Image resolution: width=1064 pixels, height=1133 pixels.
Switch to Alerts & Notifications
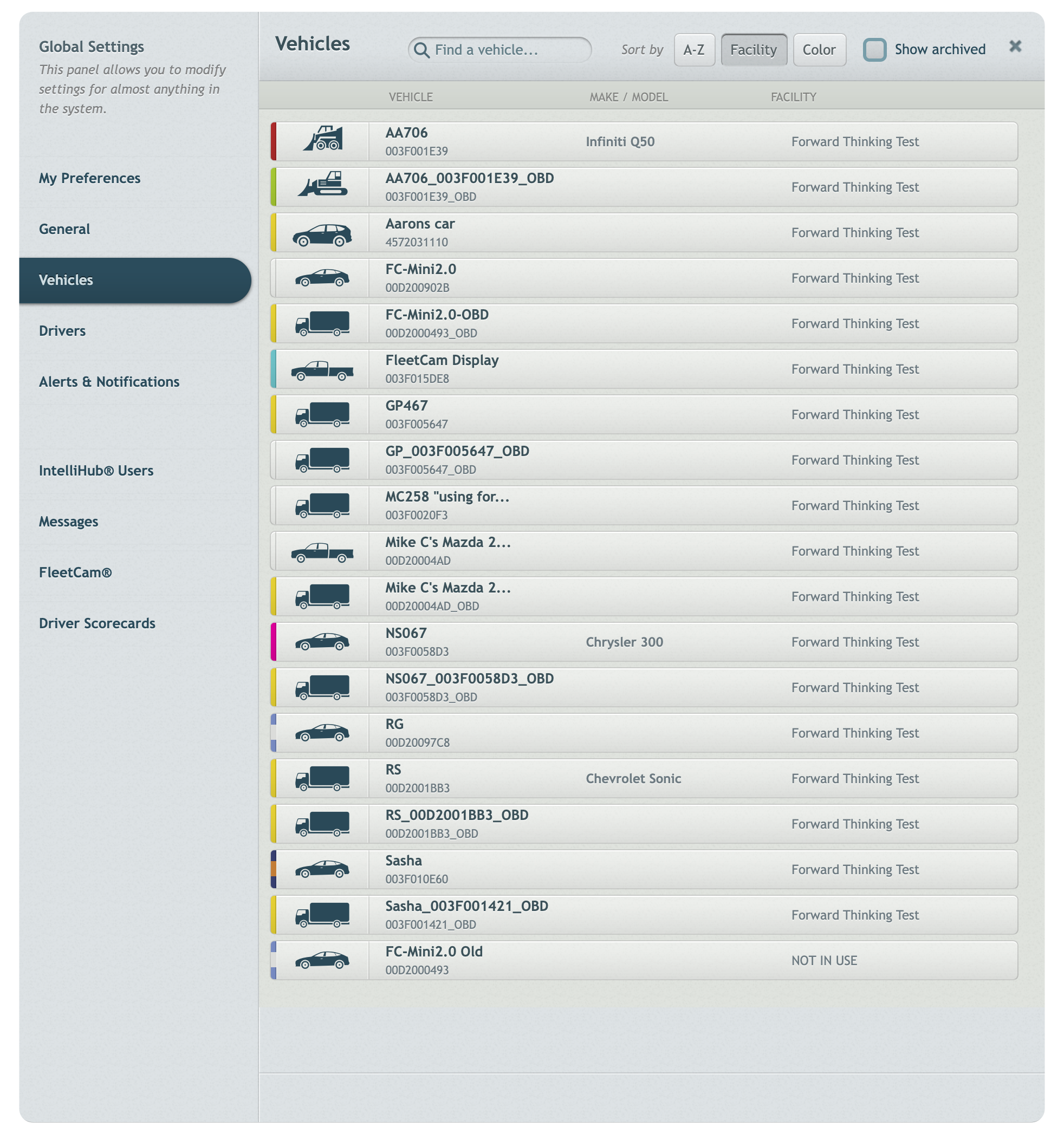[x=109, y=382]
